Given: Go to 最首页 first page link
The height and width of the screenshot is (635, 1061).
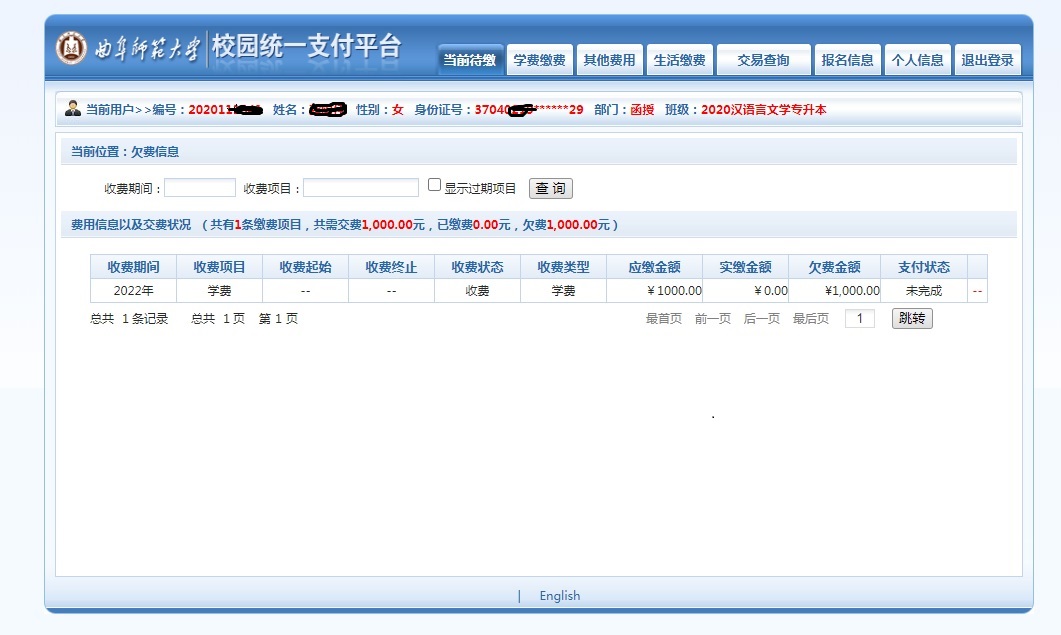Looking at the screenshot, I should pos(664,319).
